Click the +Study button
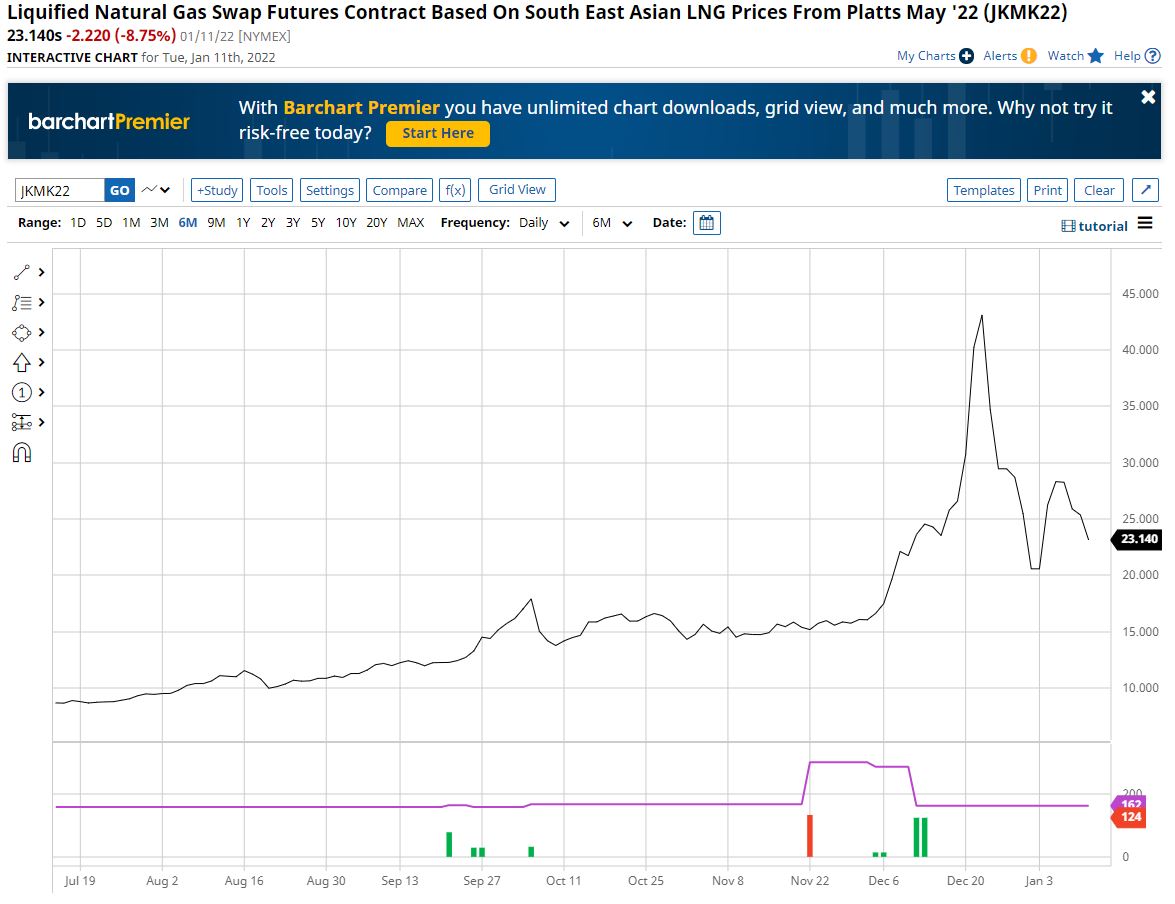 pyautogui.click(x=217, y=190)
